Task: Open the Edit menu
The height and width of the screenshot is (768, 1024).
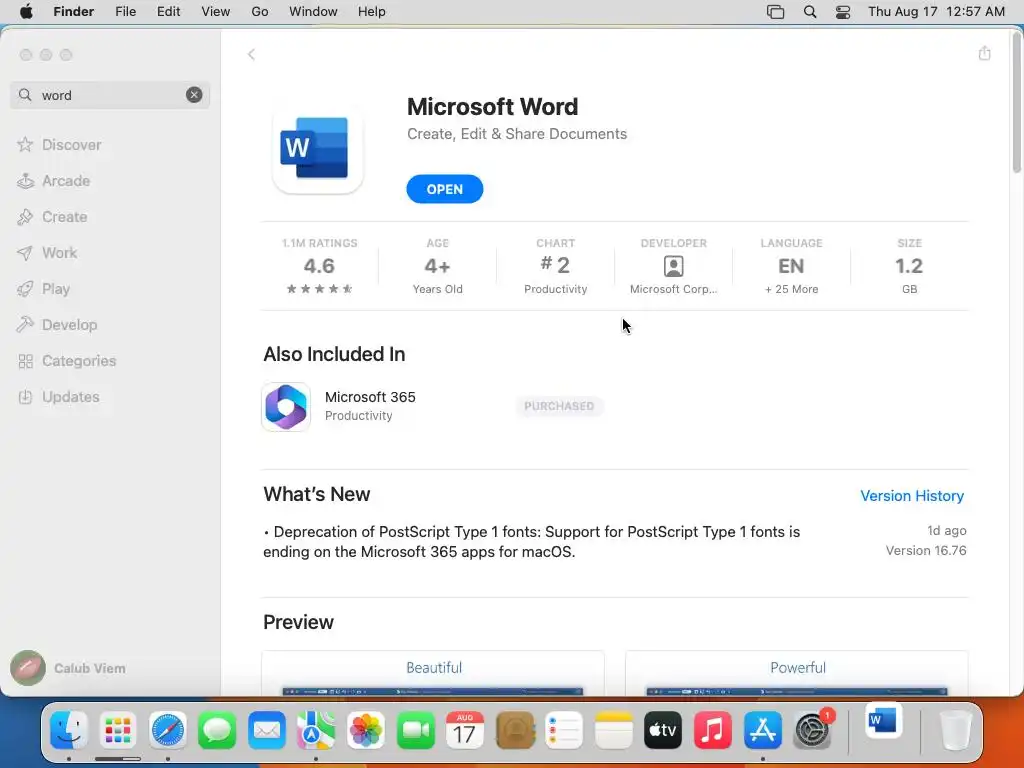Action: click(168, 11)
